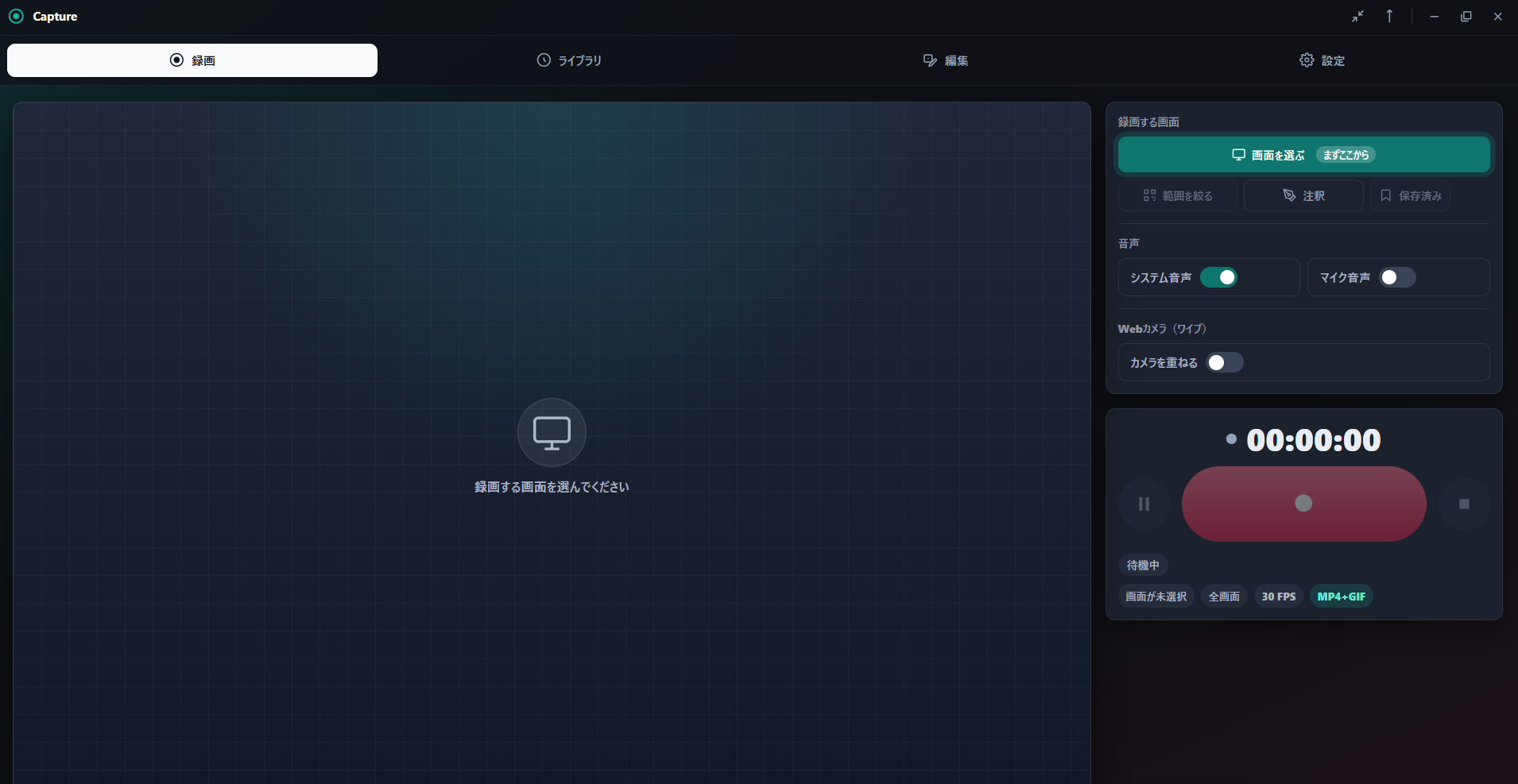
Task: Enable カメラを重ねる toggle
Action: coord(1225,362)
